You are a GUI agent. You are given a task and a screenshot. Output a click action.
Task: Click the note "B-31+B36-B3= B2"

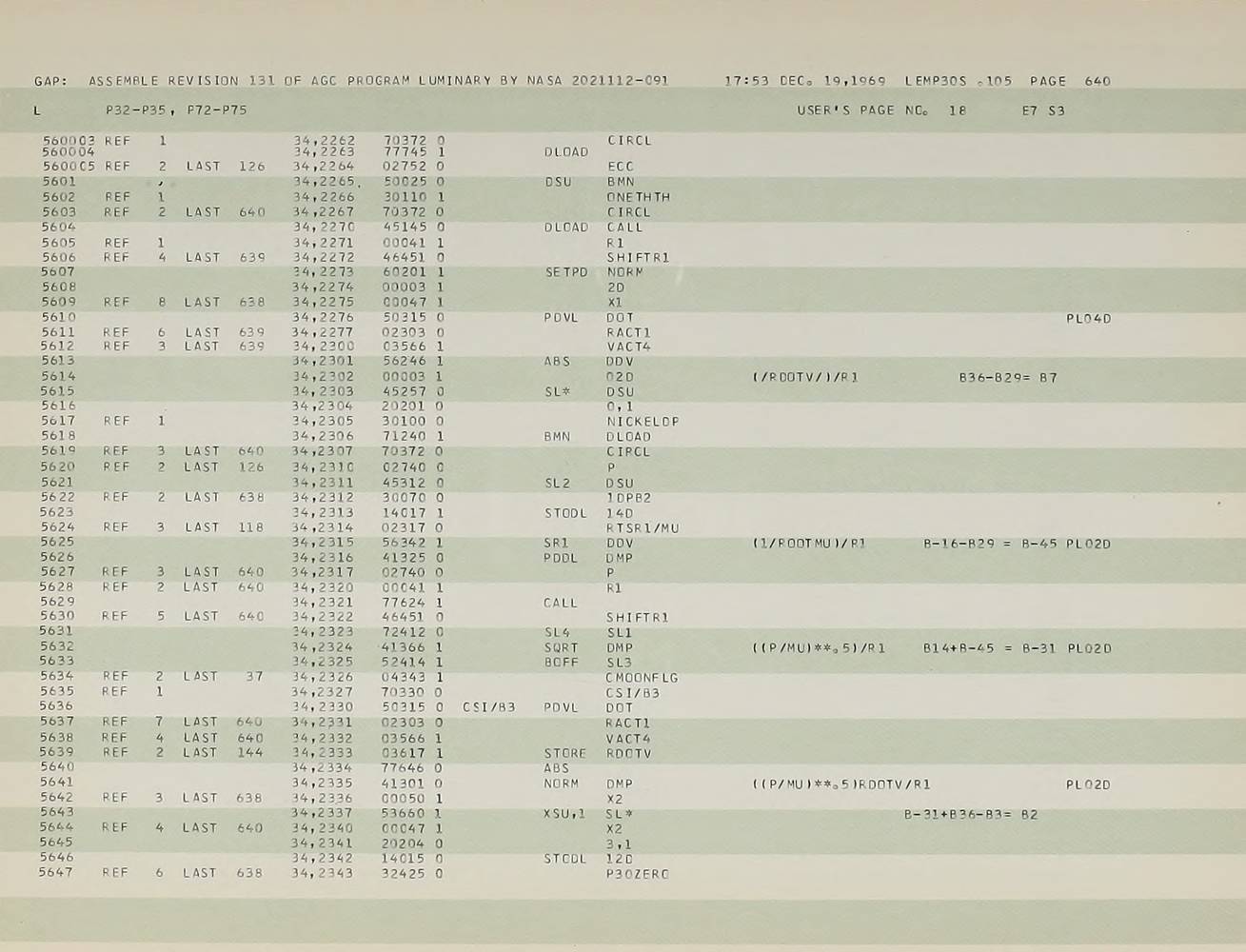click(971, 815)
